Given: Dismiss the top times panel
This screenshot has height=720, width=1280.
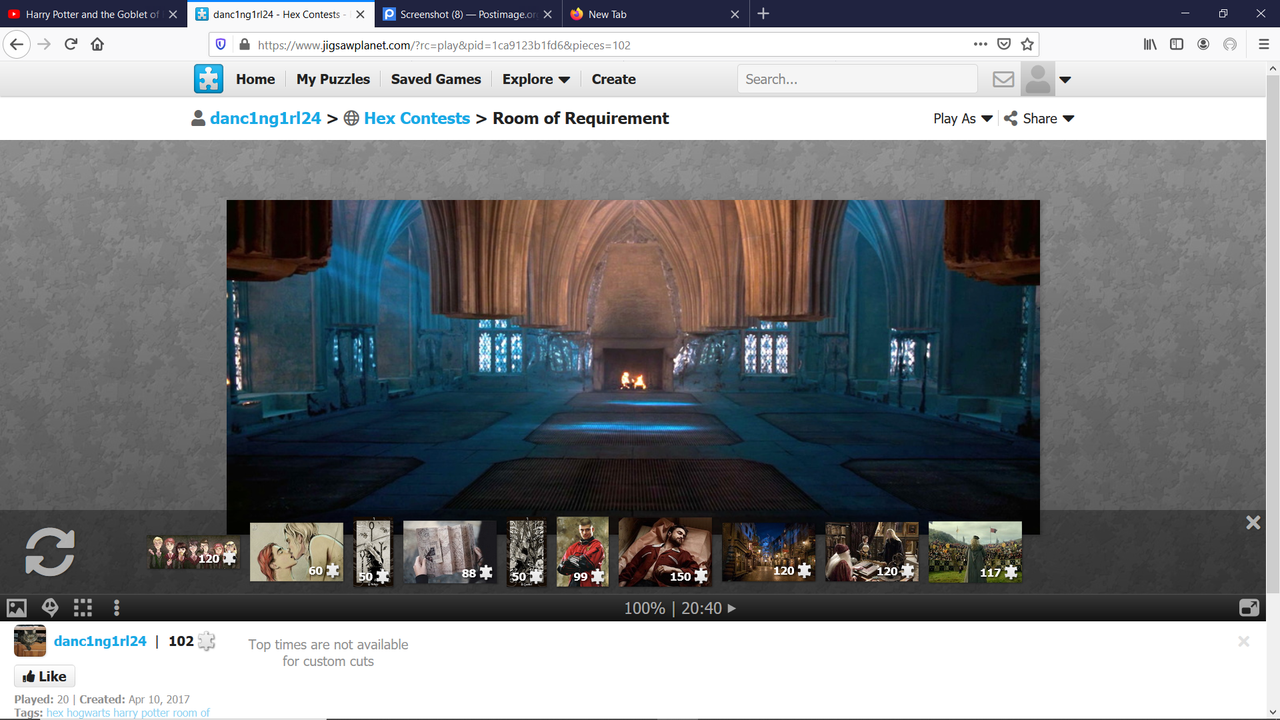Looking at the screenshot, I should click(1244, 641).
